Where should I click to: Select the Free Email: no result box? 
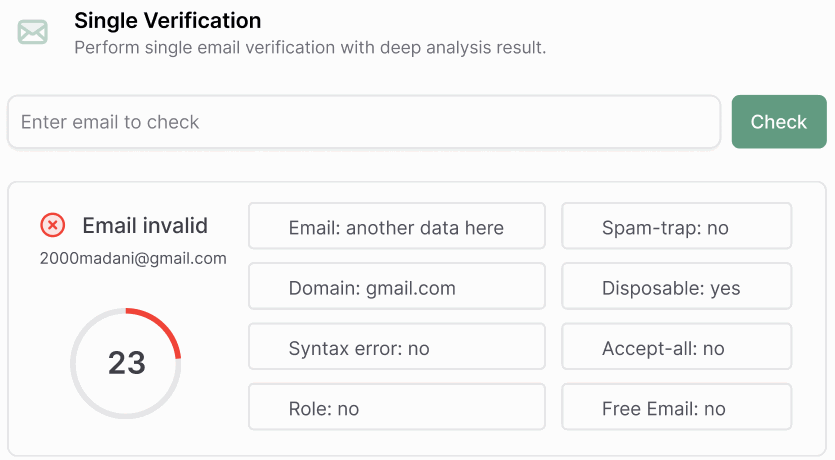(676, 407)
